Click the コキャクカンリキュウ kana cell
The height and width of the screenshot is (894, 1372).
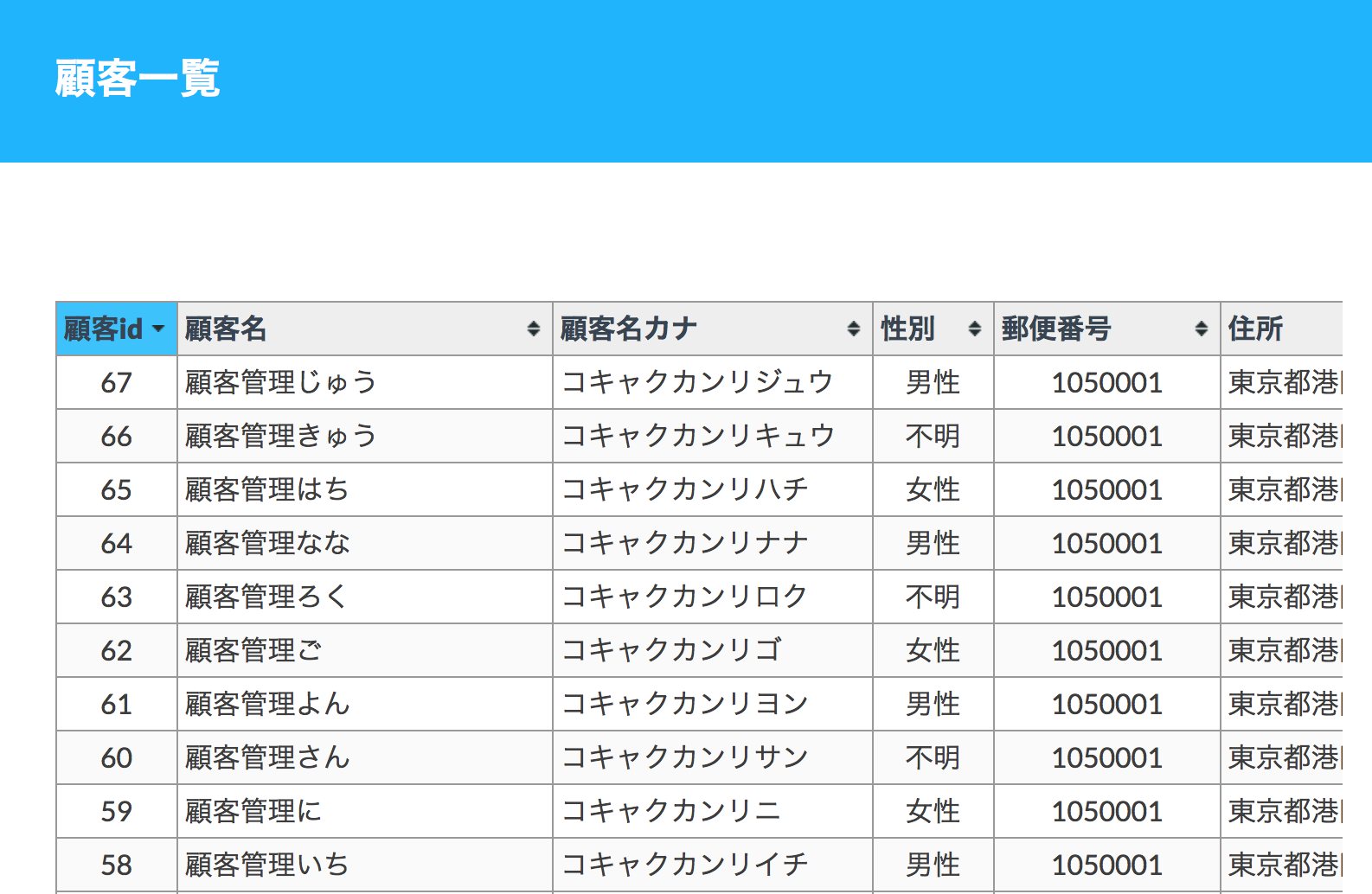pyautogui.click(x=697, y=436)
